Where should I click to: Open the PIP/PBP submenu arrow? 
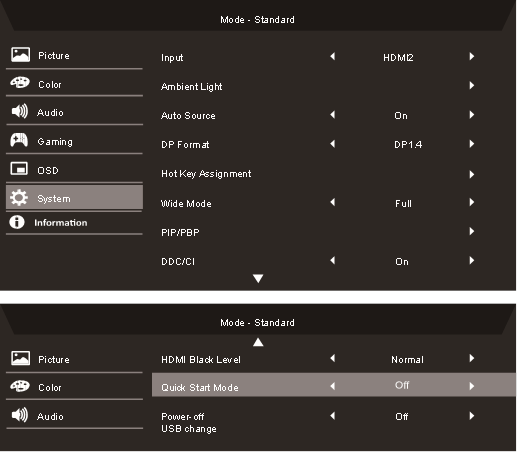pyautogui.click(x=472, y=232)
